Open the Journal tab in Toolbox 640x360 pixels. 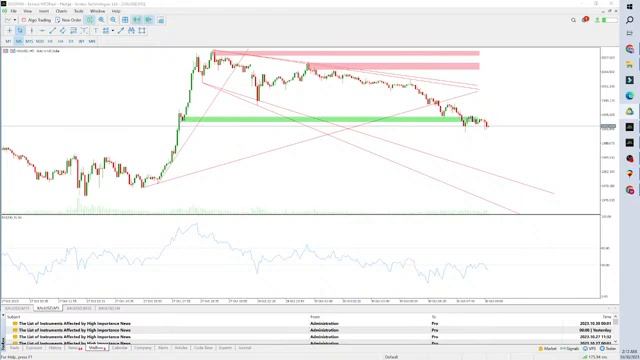pos(244,348)
